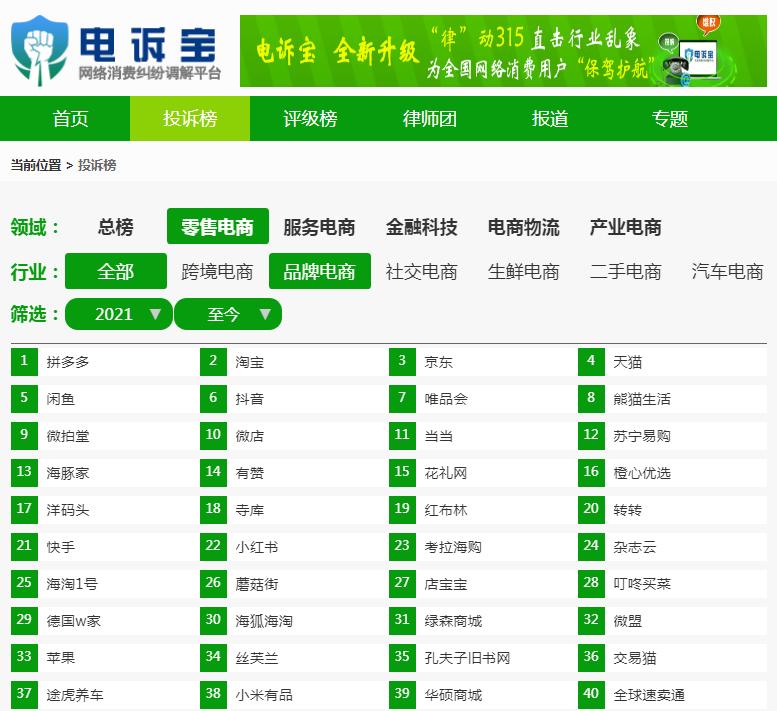Open rank 19 entry 红布林
The width and height of the screenshot is (777, 711).
445,510
